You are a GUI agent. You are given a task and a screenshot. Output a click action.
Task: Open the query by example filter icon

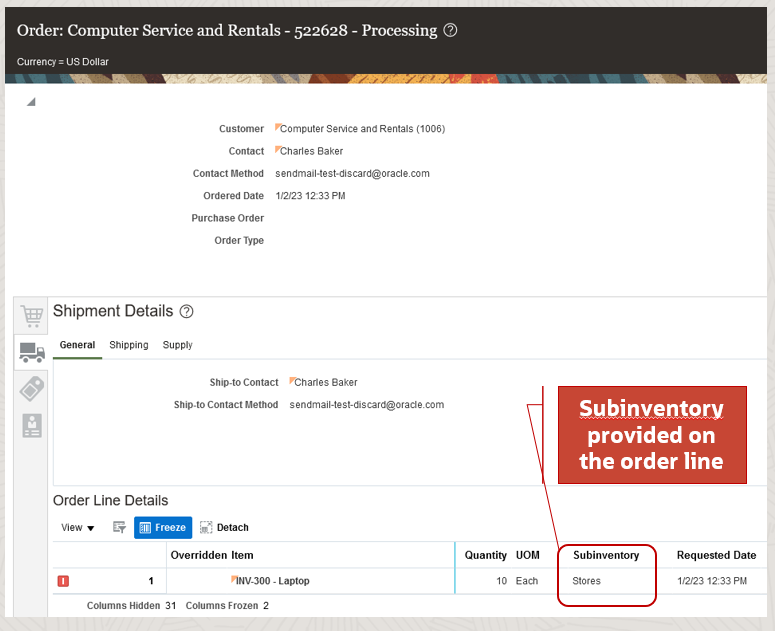coord(119,527)
